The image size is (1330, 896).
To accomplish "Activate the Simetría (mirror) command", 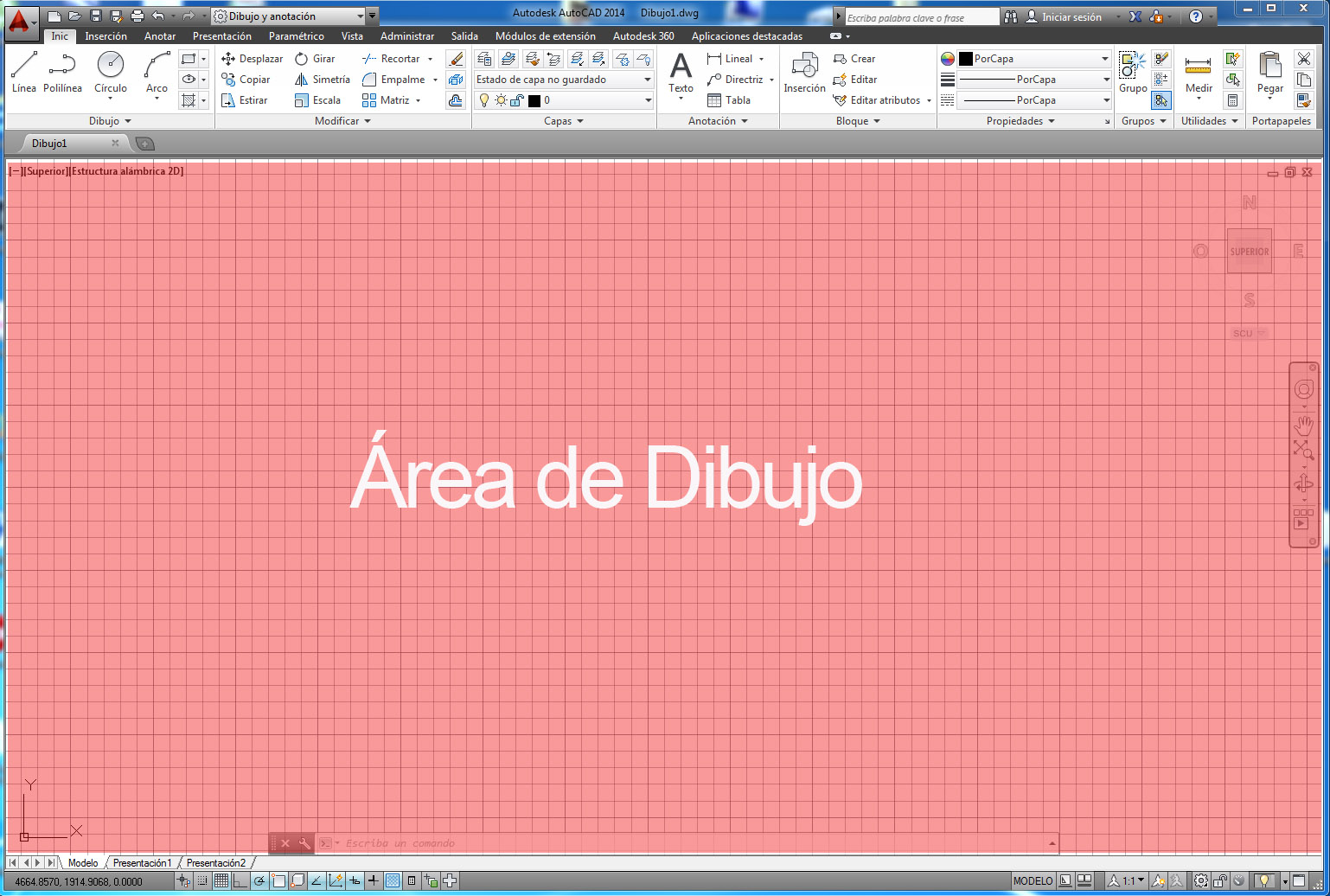I will tap(322, 80).
